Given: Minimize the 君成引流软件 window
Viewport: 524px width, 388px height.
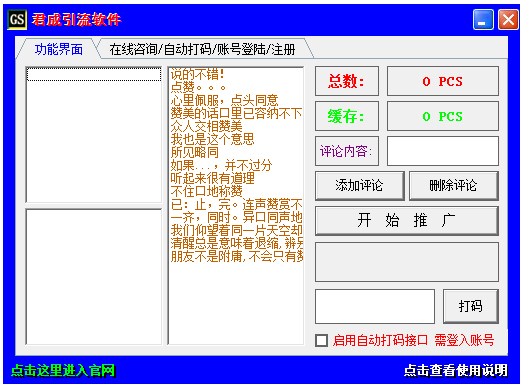Looking at the screenshot, I should coord(483,20).
